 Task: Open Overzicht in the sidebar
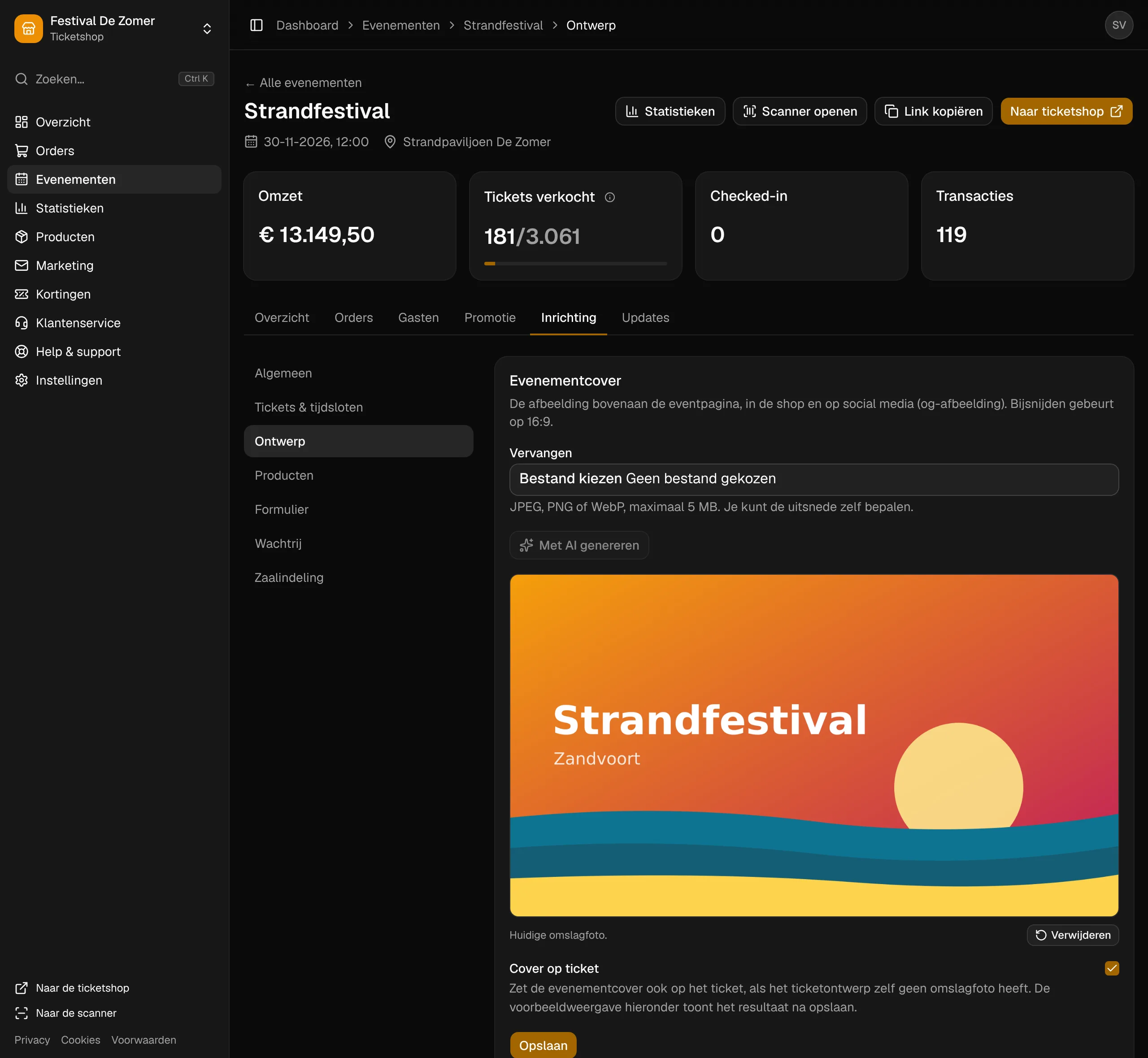click(114, 122)
